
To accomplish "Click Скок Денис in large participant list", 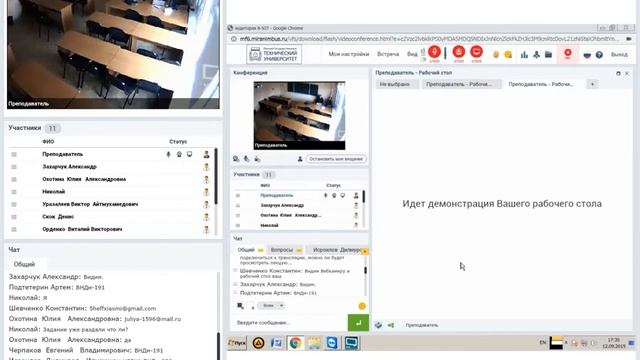I will click(x=58, y=217).
